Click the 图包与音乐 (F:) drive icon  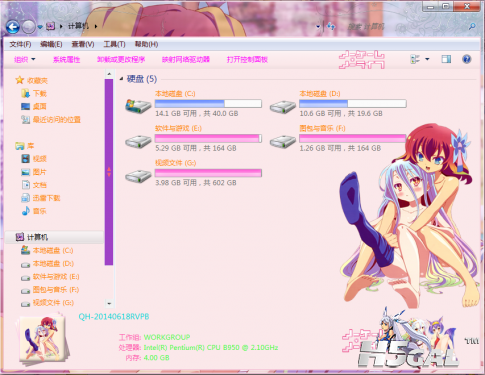click(283, 141)
